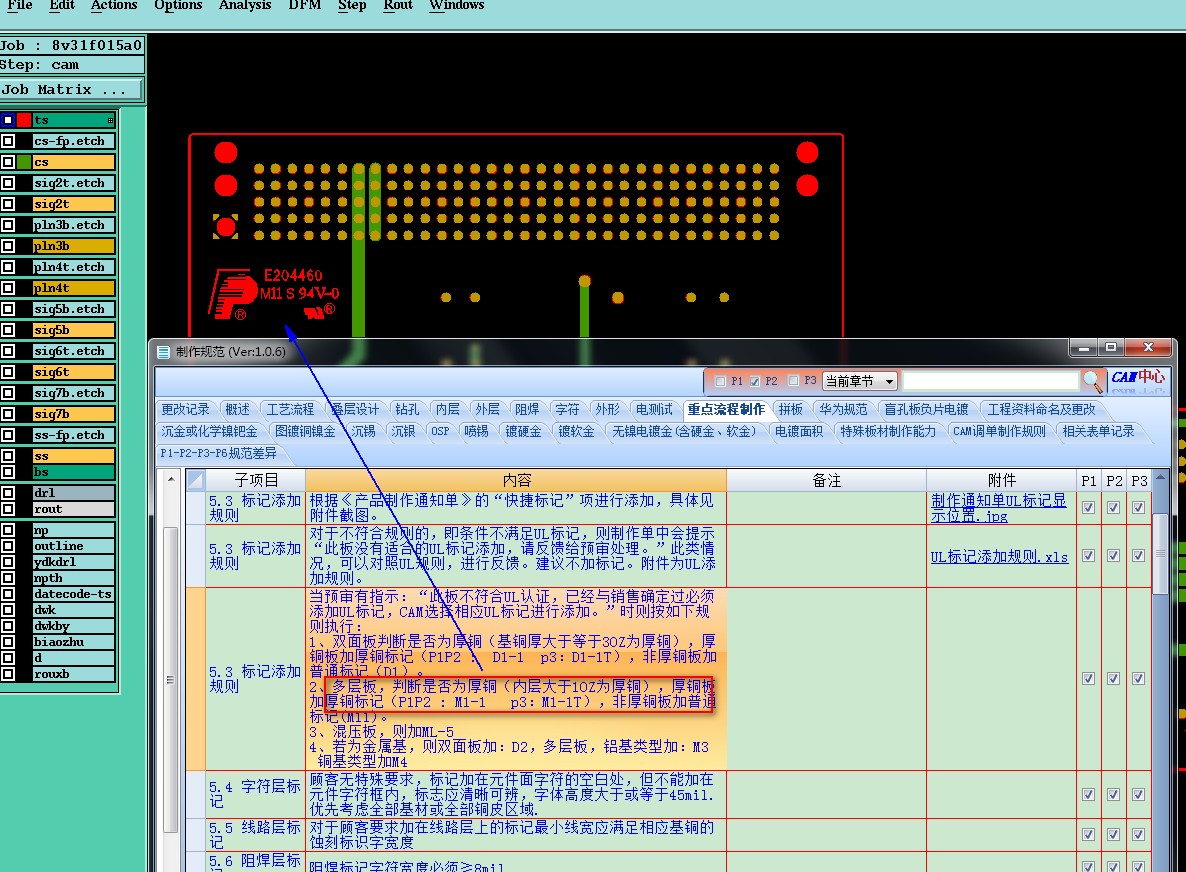The width and height of the screenshot is (1186, 872).
Task: Click the 制作规范 window title icon
Action: click(x=163, y=352)
